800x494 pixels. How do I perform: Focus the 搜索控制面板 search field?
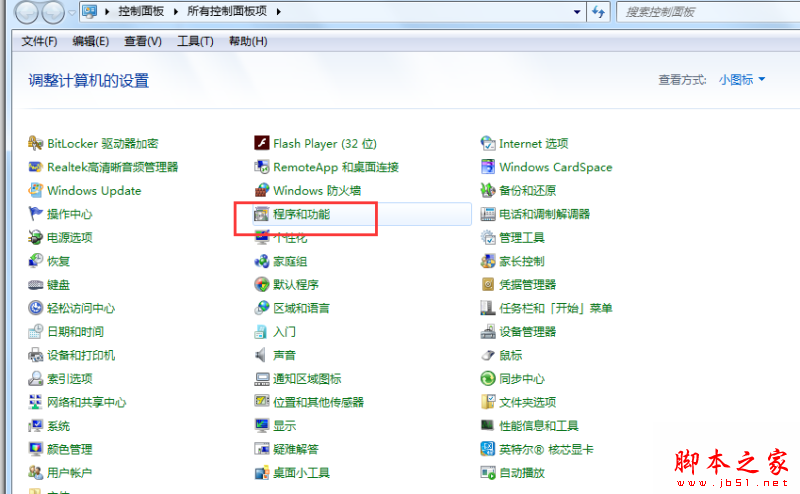point(709,12)
